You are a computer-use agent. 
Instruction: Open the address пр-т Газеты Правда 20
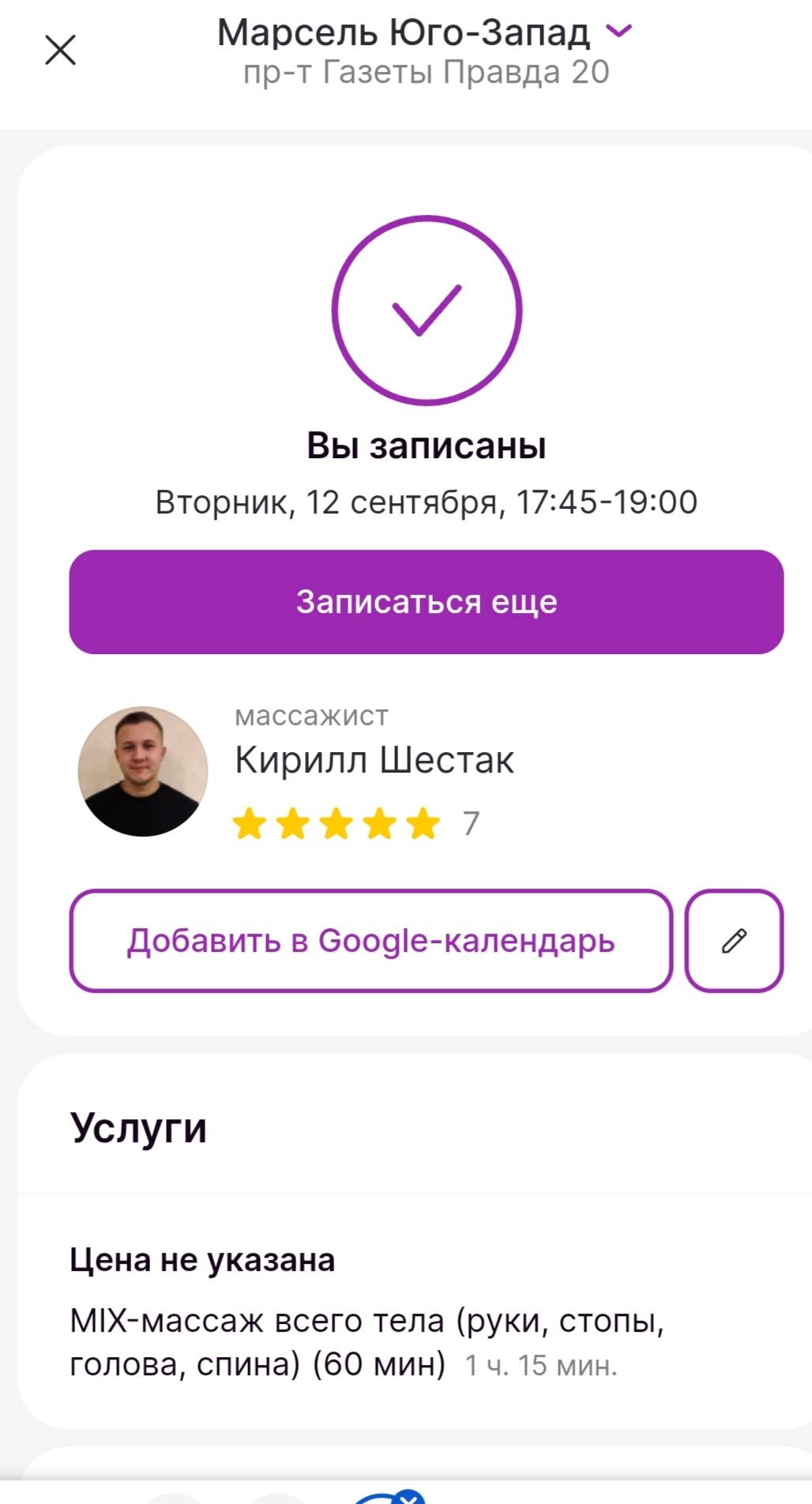427,72
